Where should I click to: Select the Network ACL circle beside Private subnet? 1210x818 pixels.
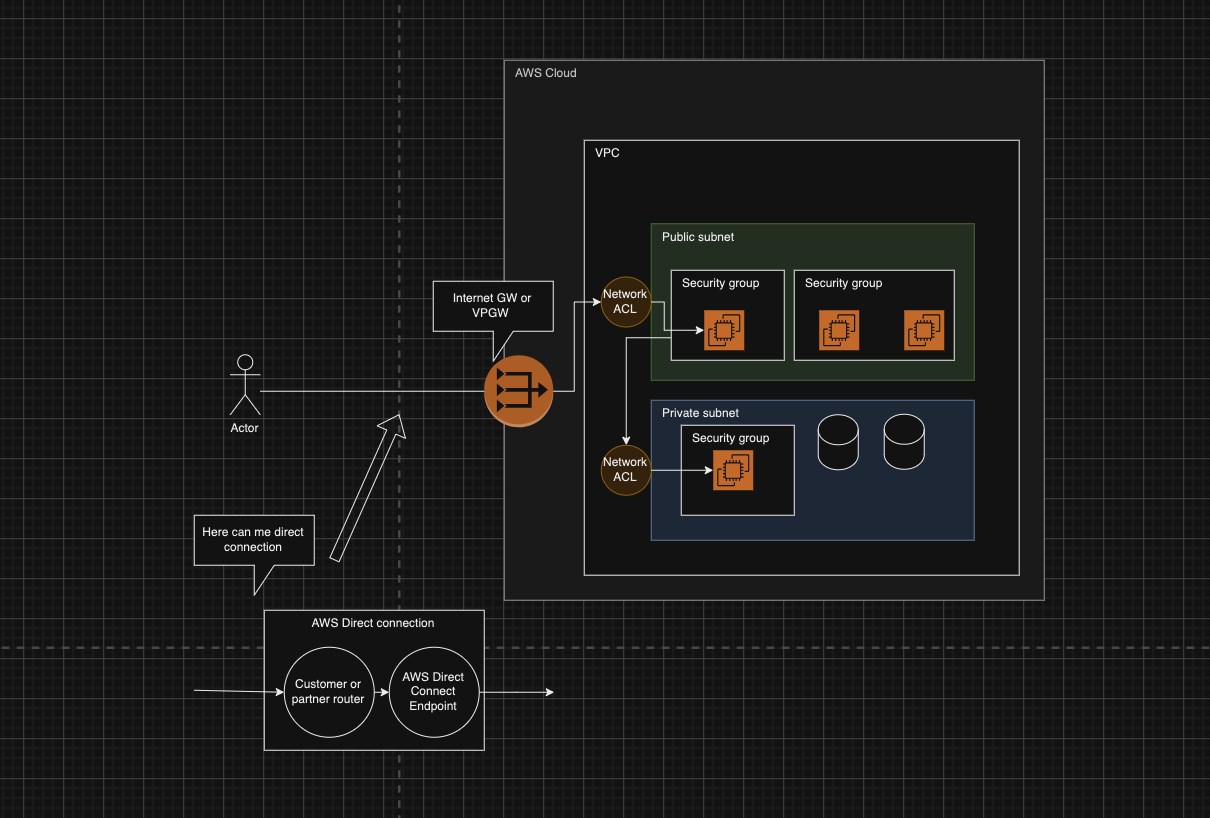coord(625,469)
